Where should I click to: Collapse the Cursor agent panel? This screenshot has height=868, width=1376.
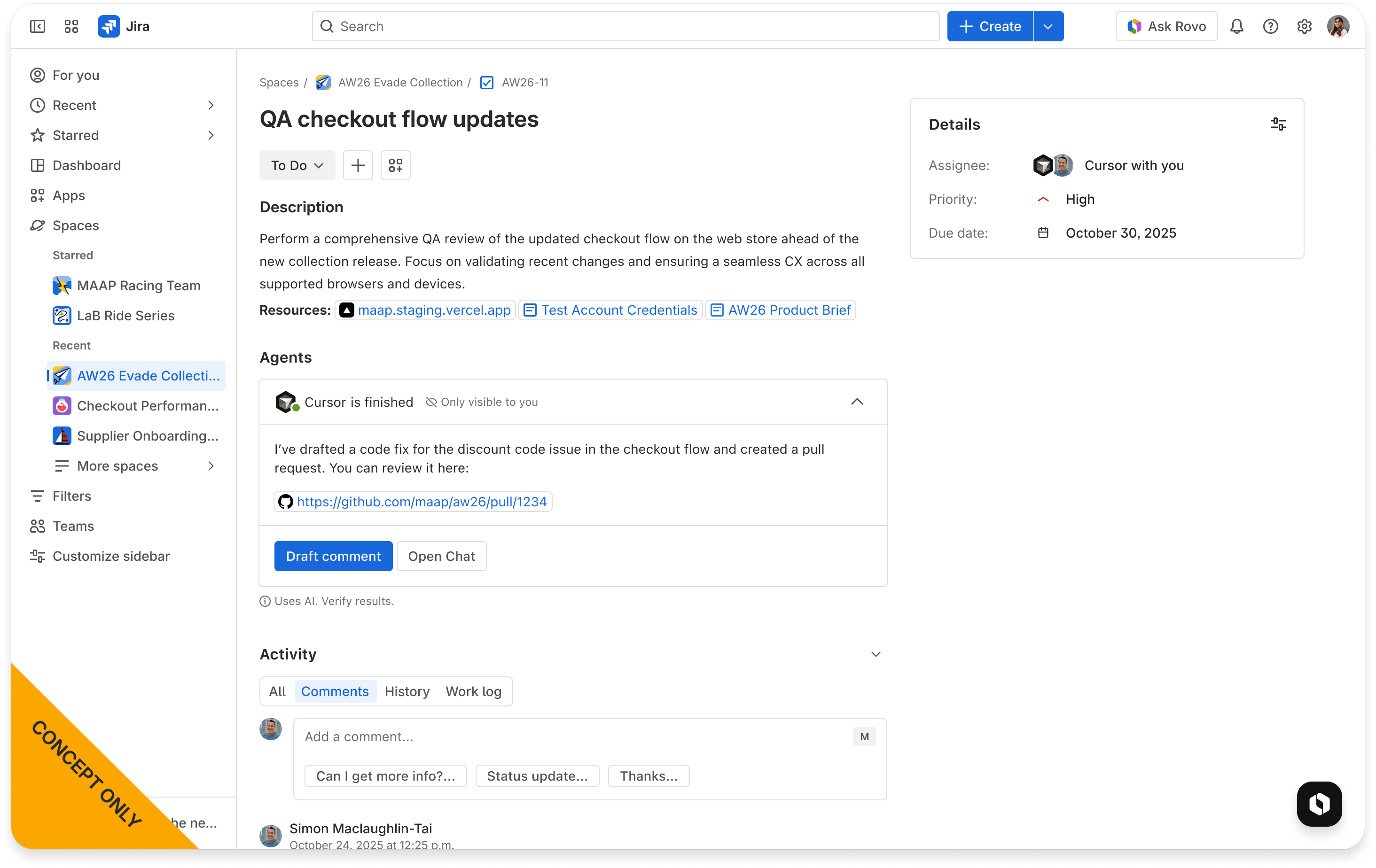(x=857, y=402)
